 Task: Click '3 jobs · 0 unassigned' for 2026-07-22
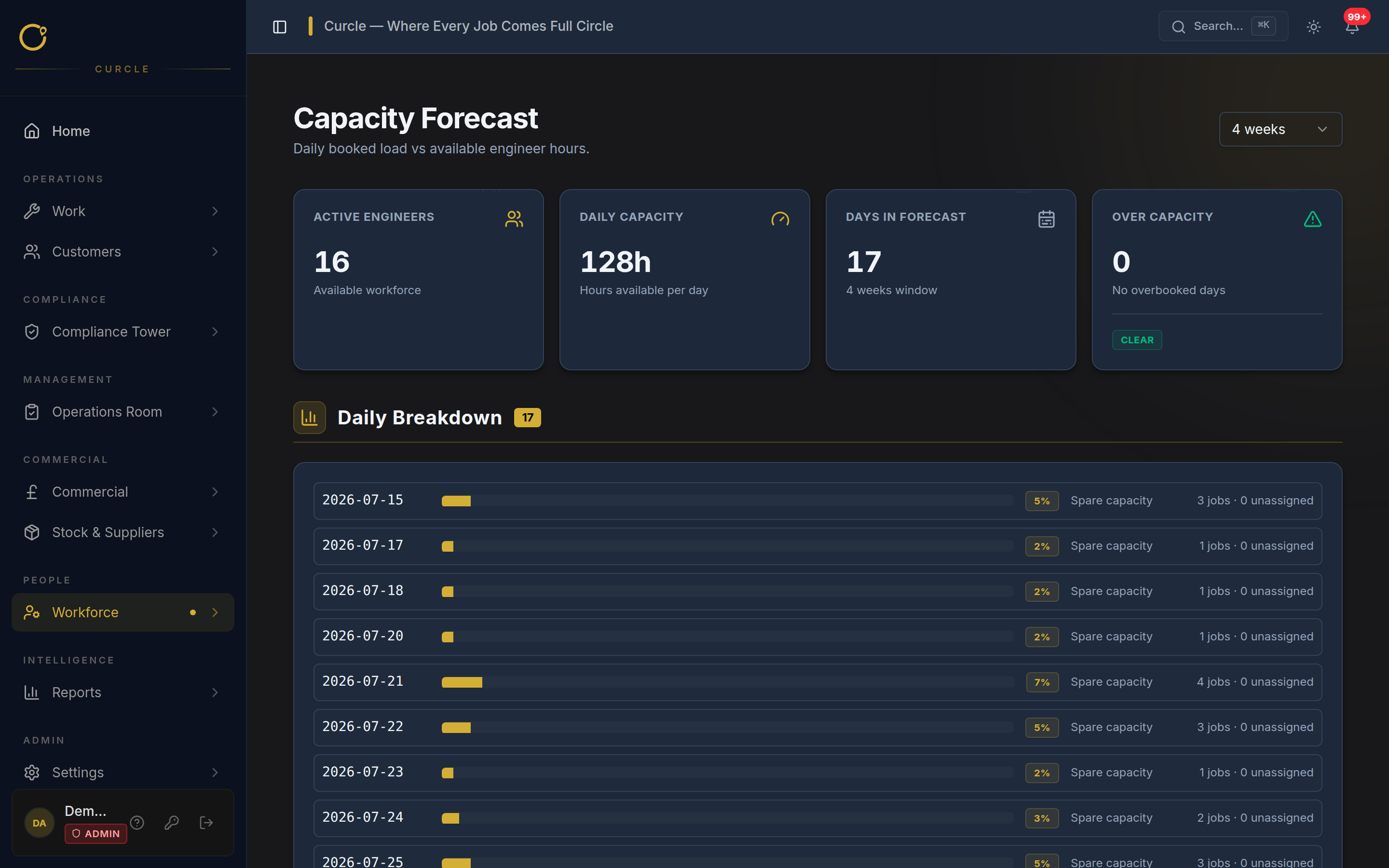pos(1255,727)
